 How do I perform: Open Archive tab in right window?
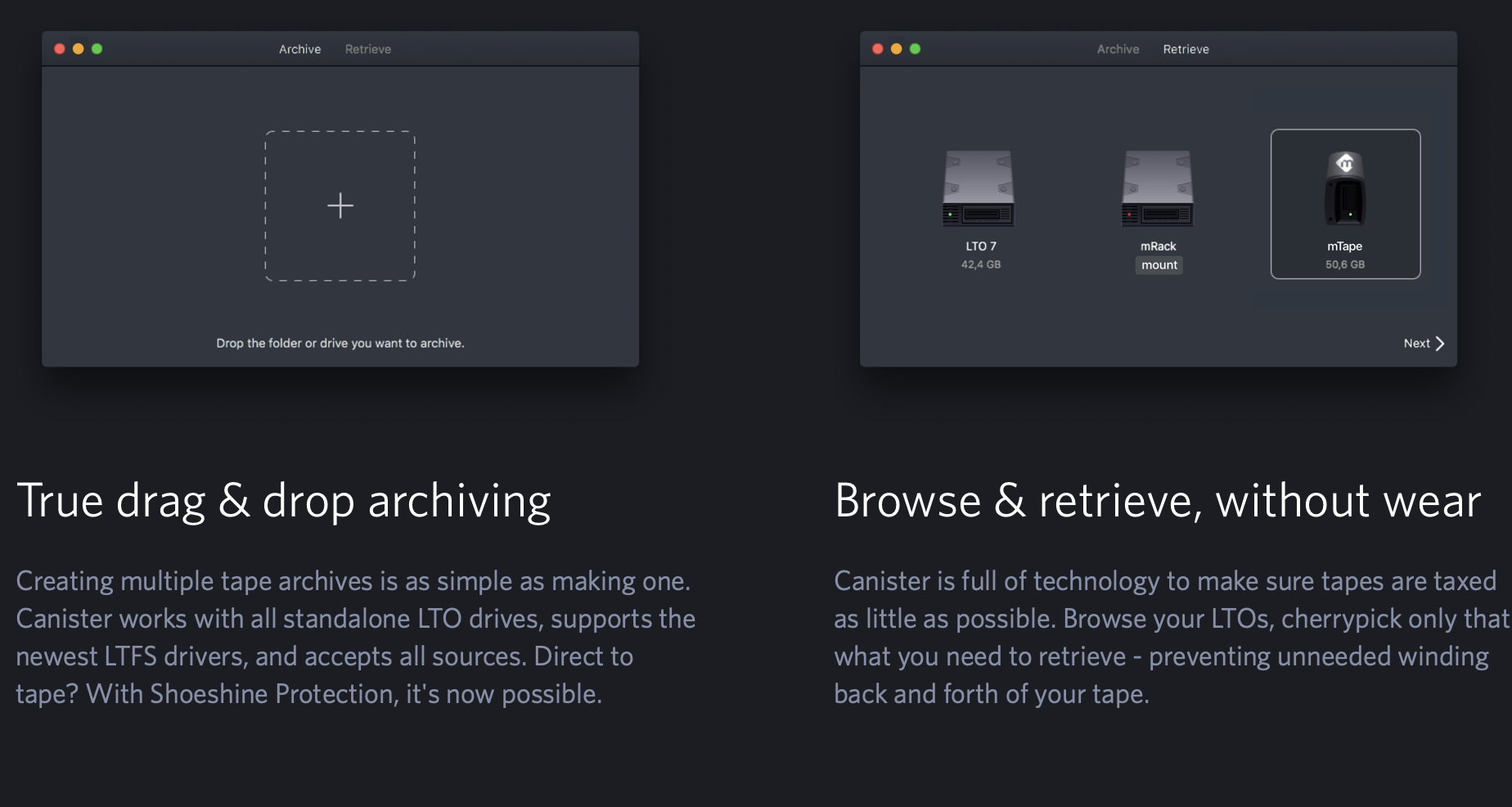point(1118,49)
